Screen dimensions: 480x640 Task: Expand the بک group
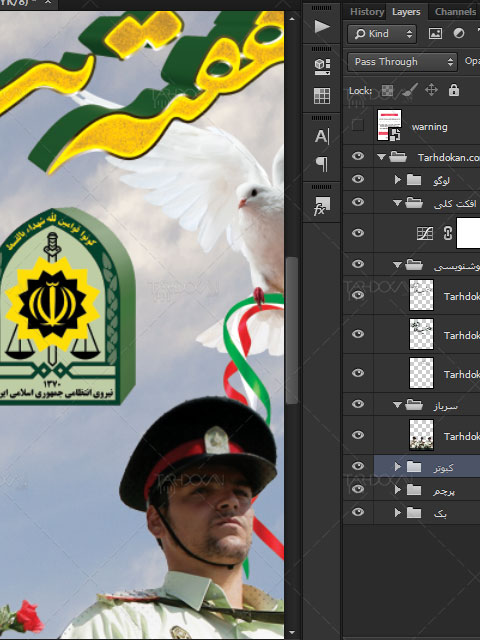[x=398, y=512]
